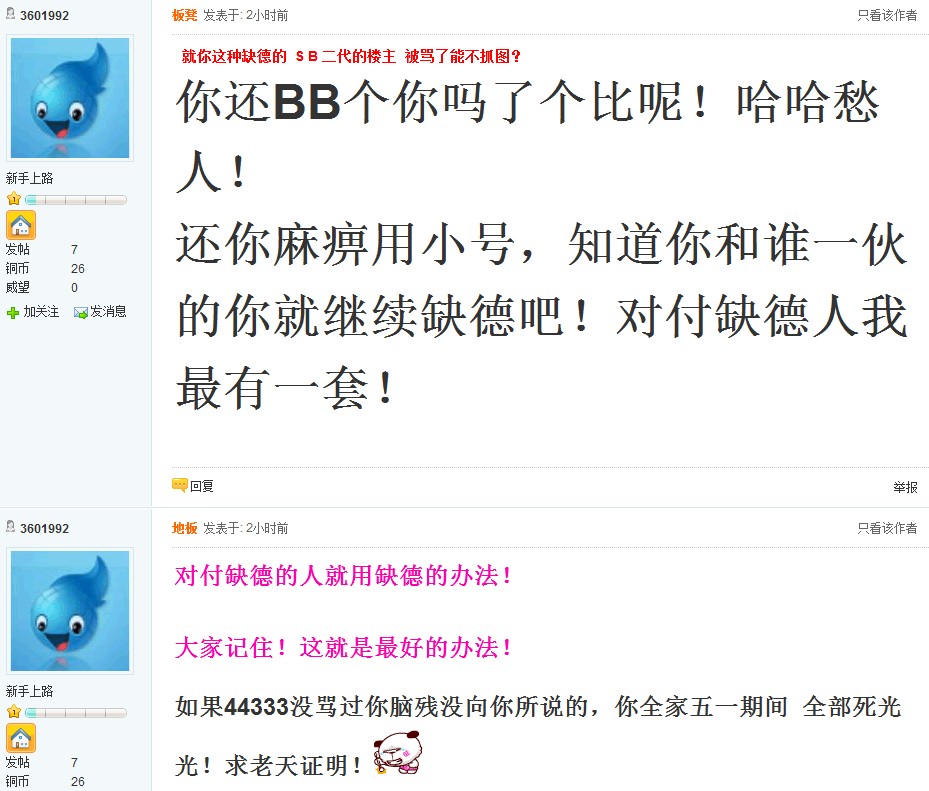Click the star level icon in second profile
The width and height of the screenshot is (929, 791).
click(14, 712)
